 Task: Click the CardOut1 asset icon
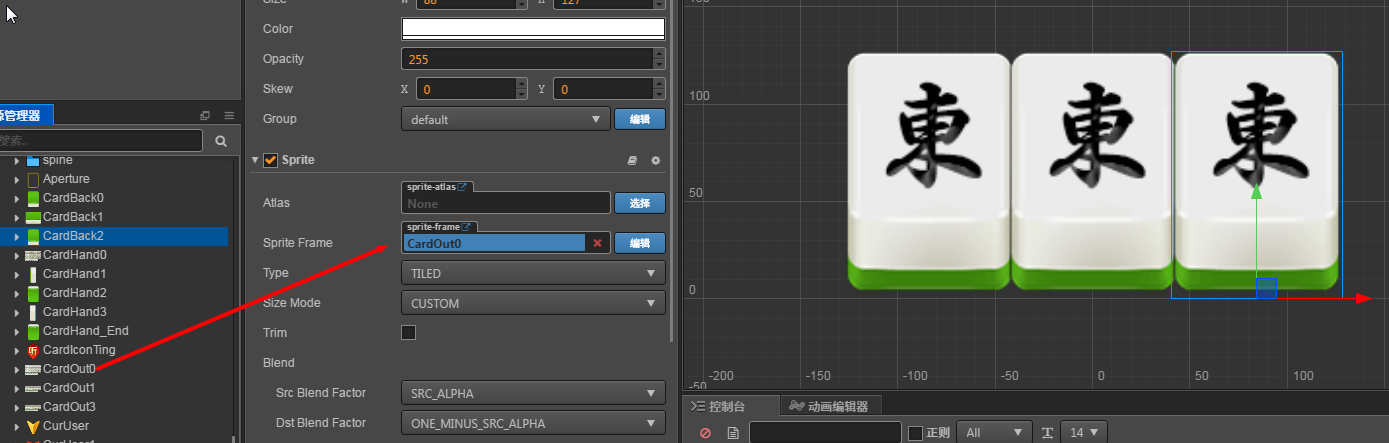[x=33, y=388]
